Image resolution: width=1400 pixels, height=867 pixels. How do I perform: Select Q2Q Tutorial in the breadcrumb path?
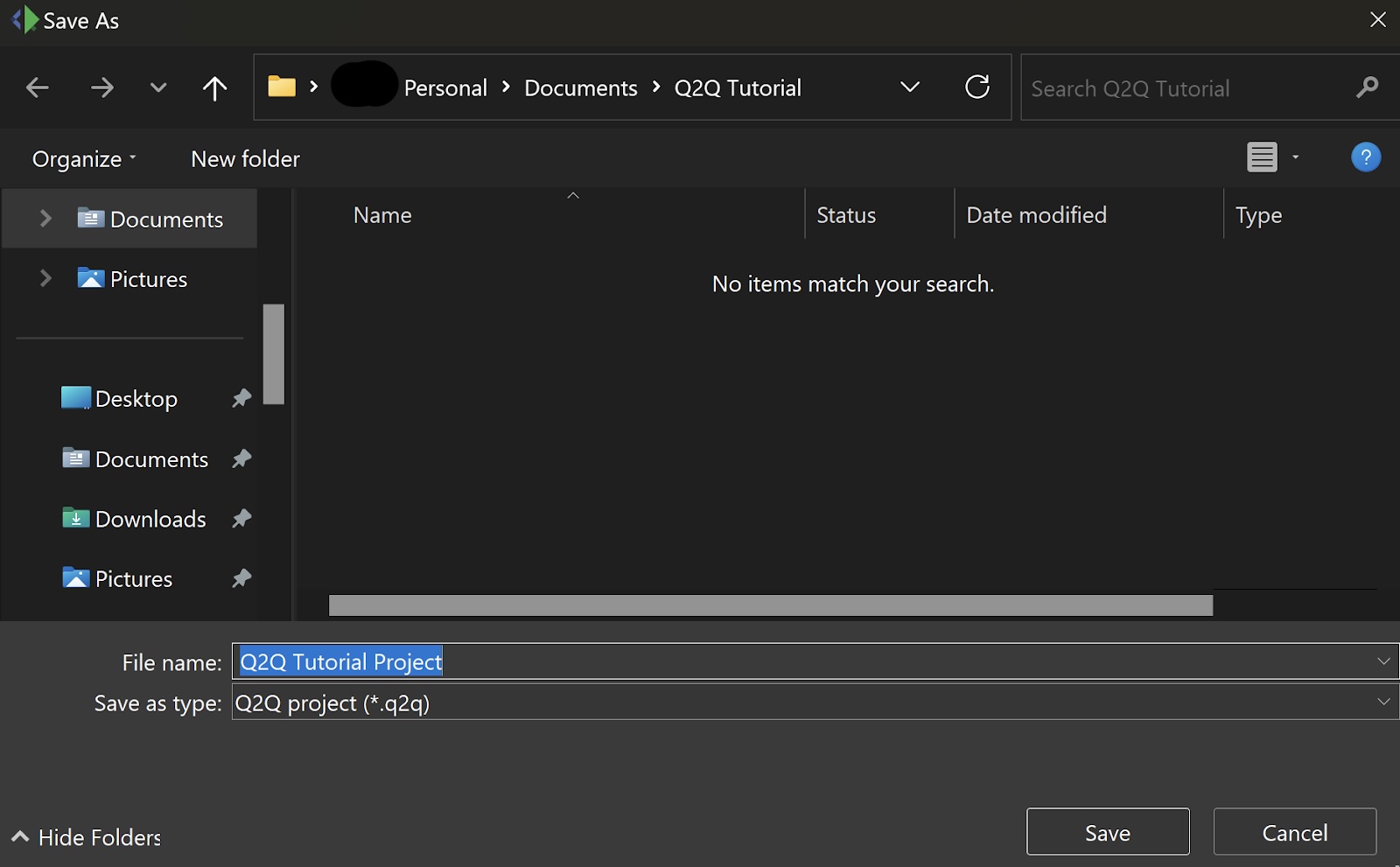point(738,88)
